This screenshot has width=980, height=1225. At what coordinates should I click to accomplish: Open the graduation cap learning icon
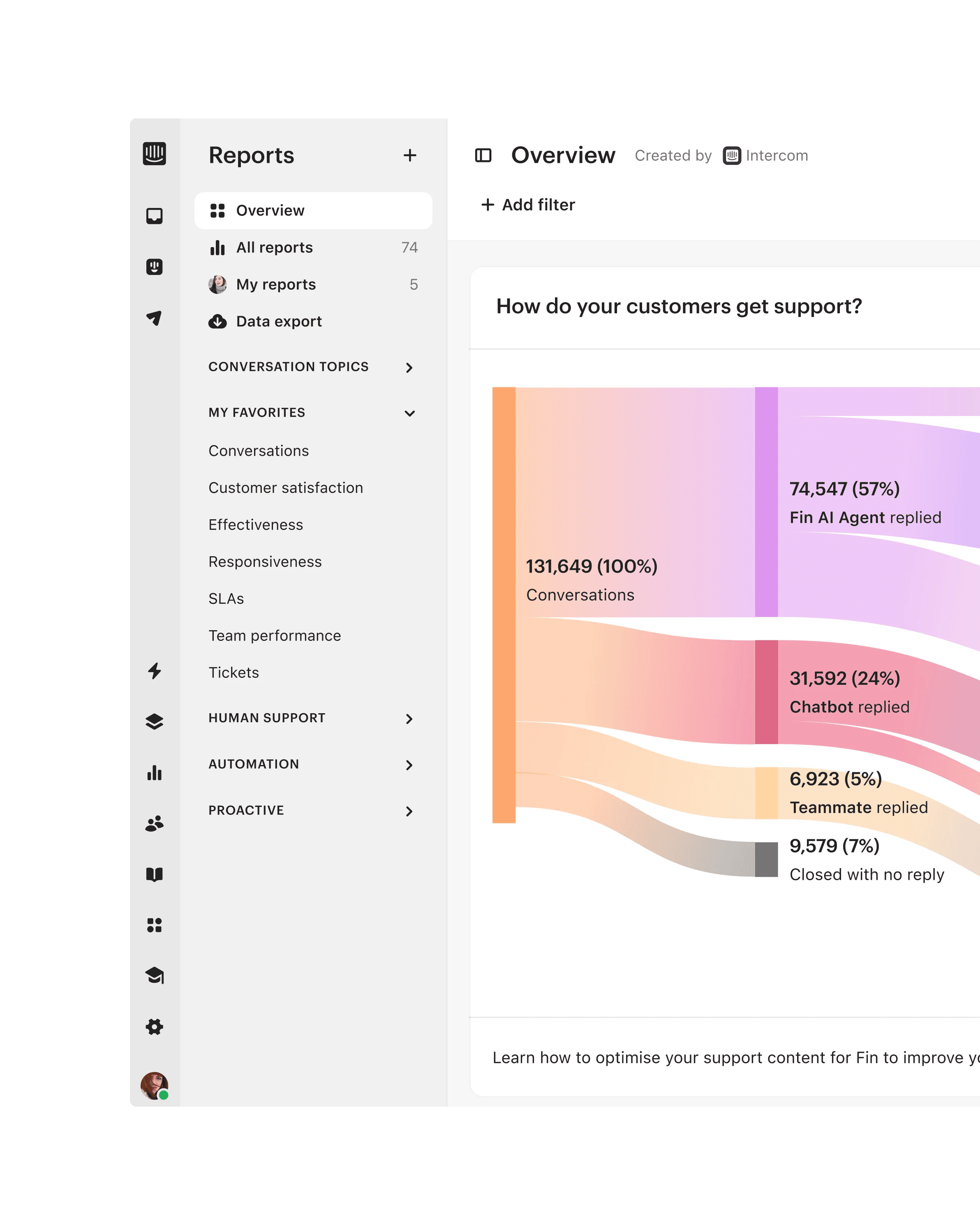pyautogui.click(x=154, y=975)
